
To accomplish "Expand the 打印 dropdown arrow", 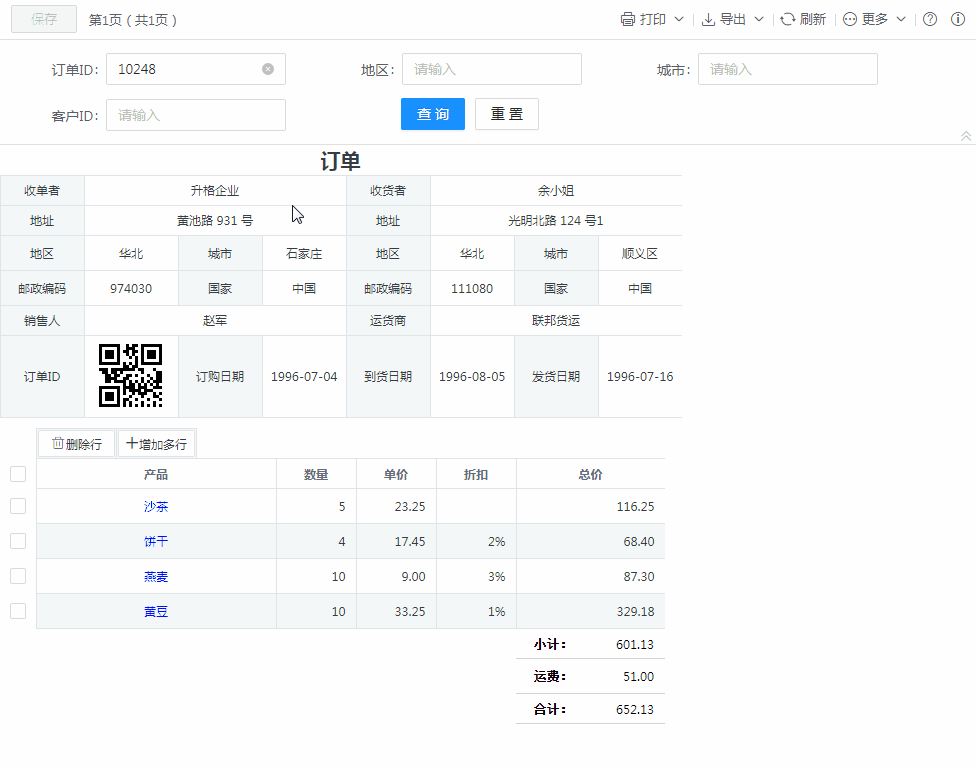I will click(x=679, y=19).
